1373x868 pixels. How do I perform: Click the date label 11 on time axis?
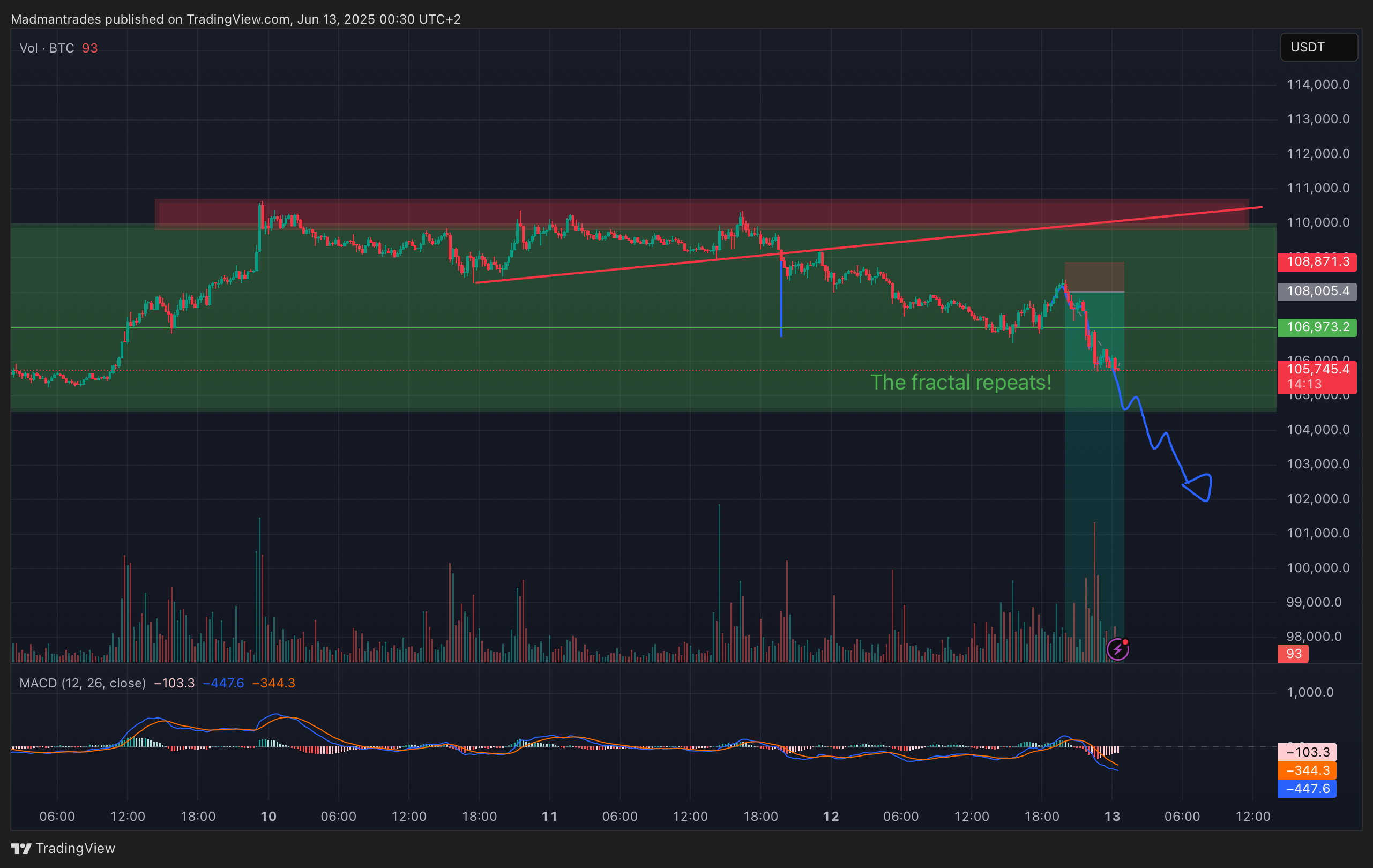click(x=549, y=816)
